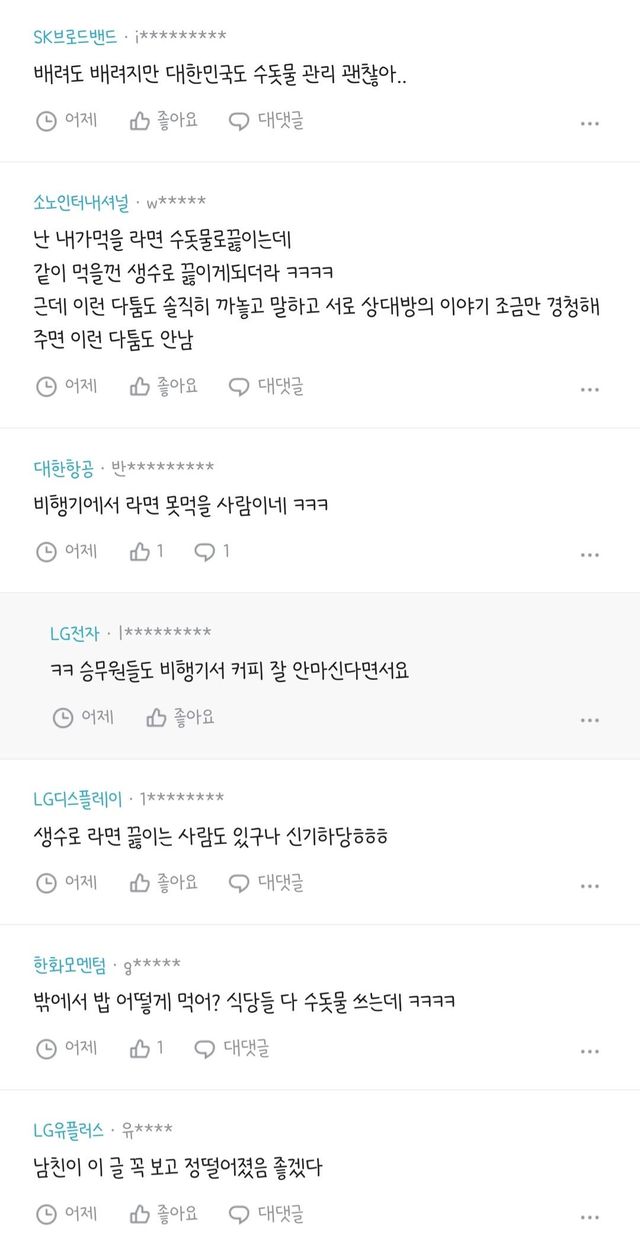Screen dimensions: 640x1233
Task: Click speech bubble icon on 대한항공 comment
Action: [205, 551]
